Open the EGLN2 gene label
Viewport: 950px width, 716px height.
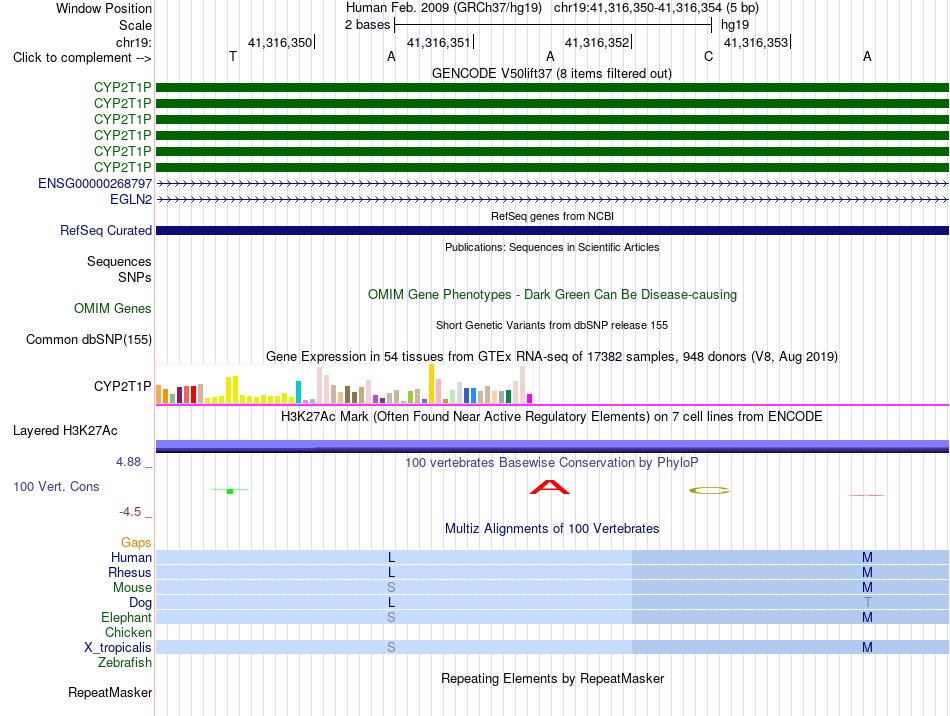click(x=131, y=199)
